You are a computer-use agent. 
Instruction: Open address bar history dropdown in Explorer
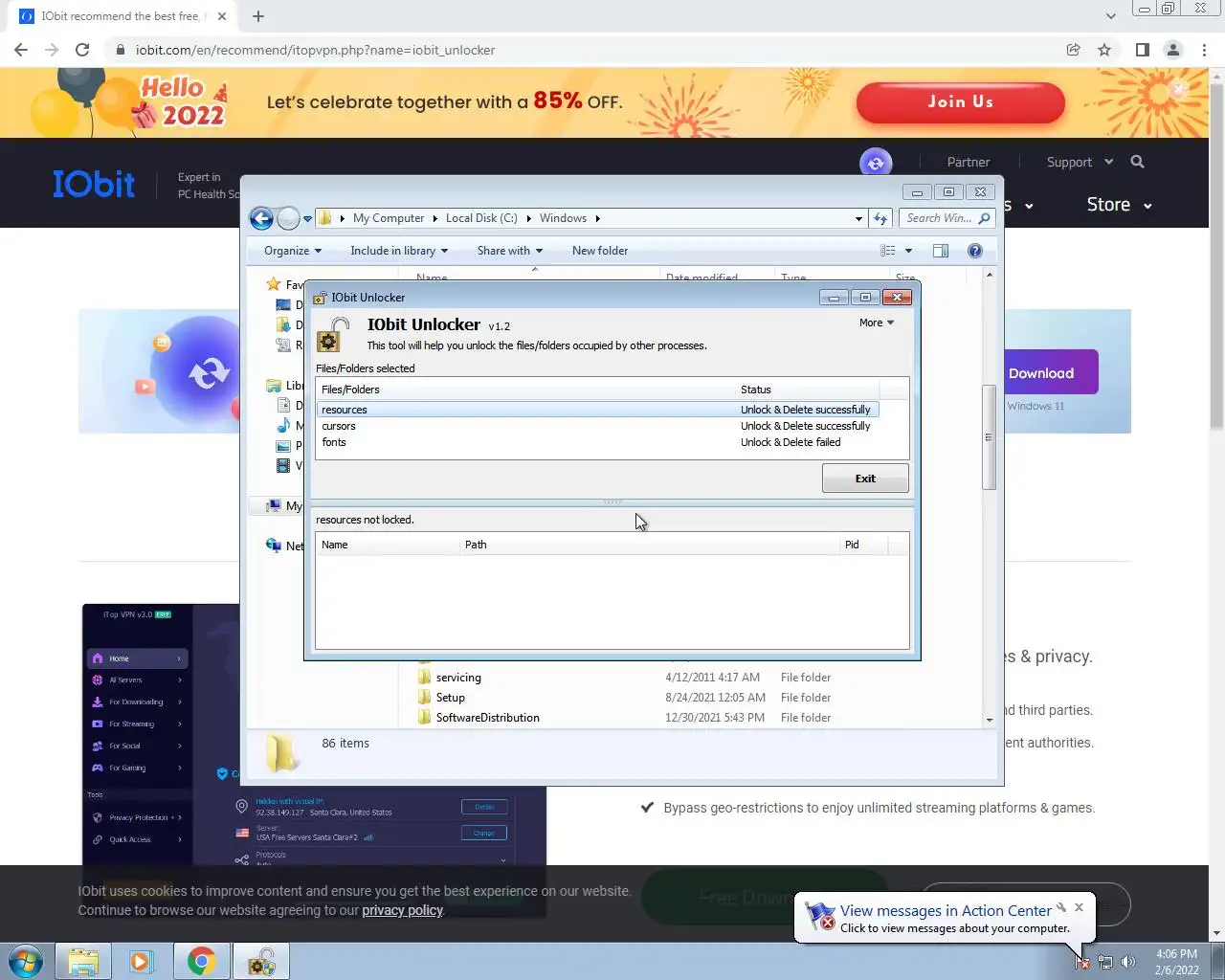pos(858,218)
